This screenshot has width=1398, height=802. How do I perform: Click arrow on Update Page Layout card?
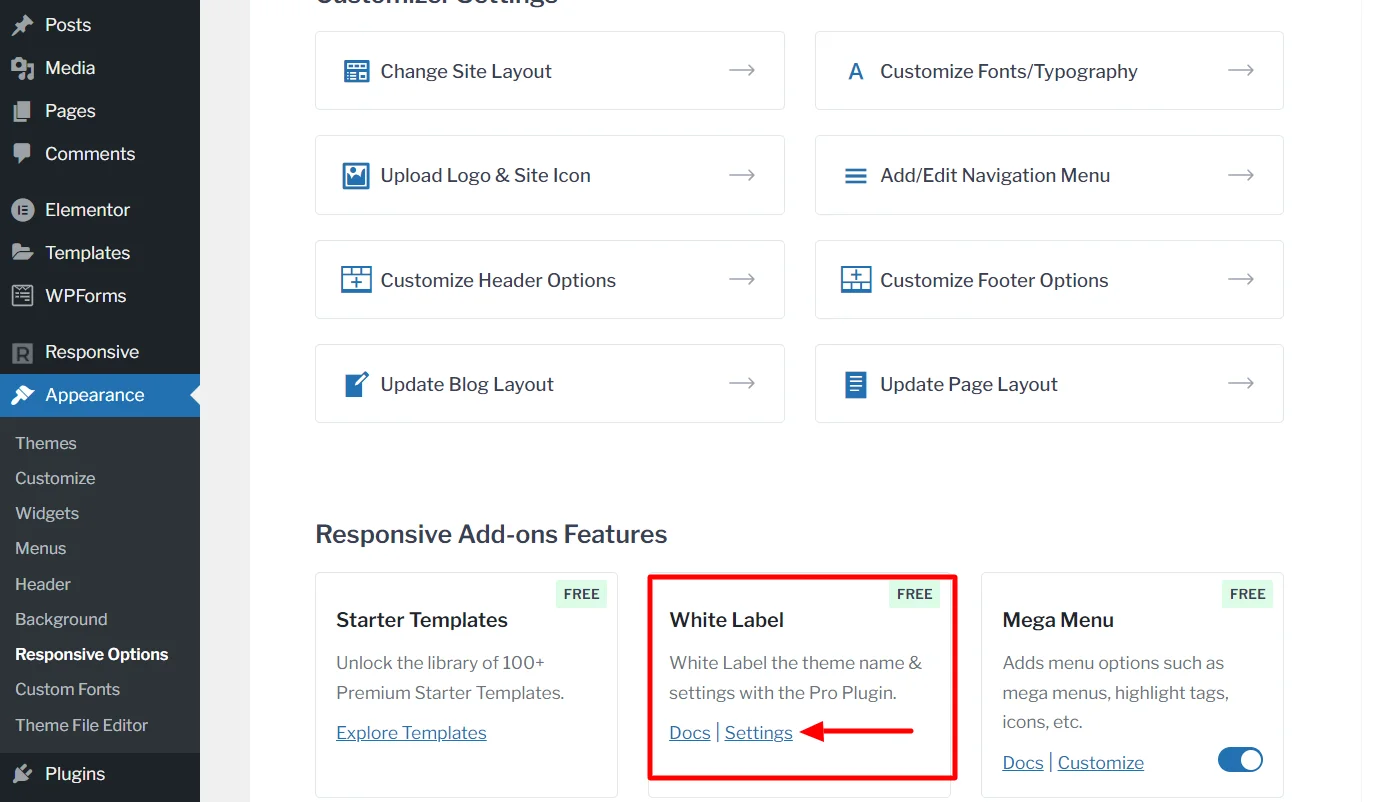pos(1241,383)
